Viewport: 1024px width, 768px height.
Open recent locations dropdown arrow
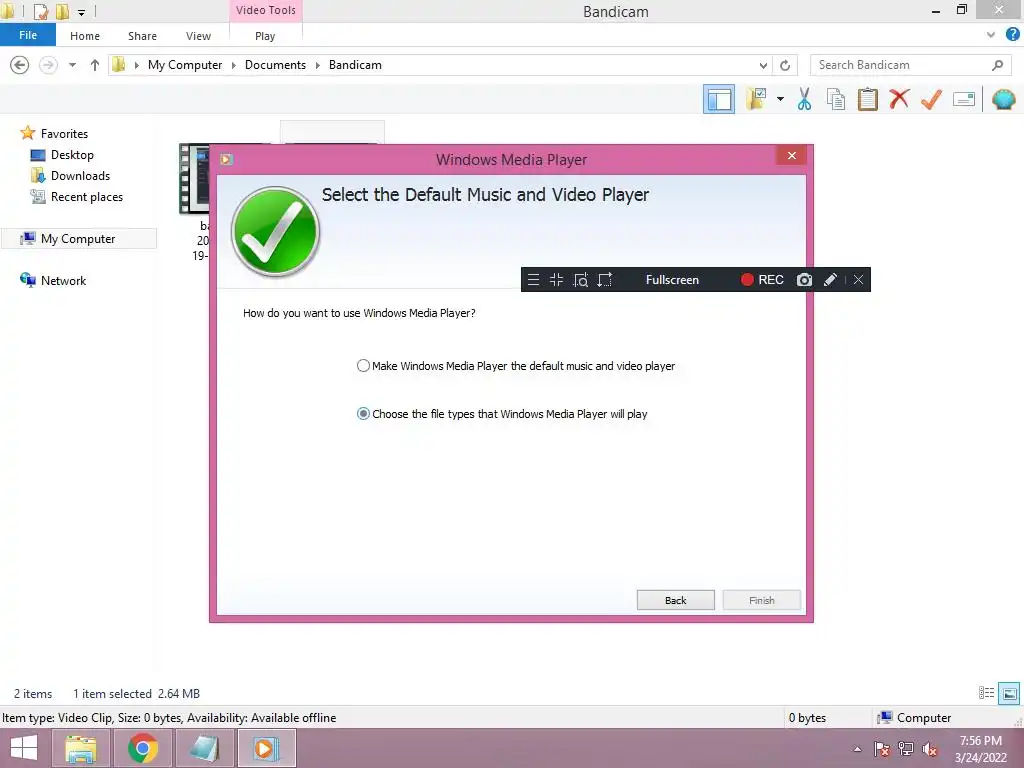tap(72, 65)
